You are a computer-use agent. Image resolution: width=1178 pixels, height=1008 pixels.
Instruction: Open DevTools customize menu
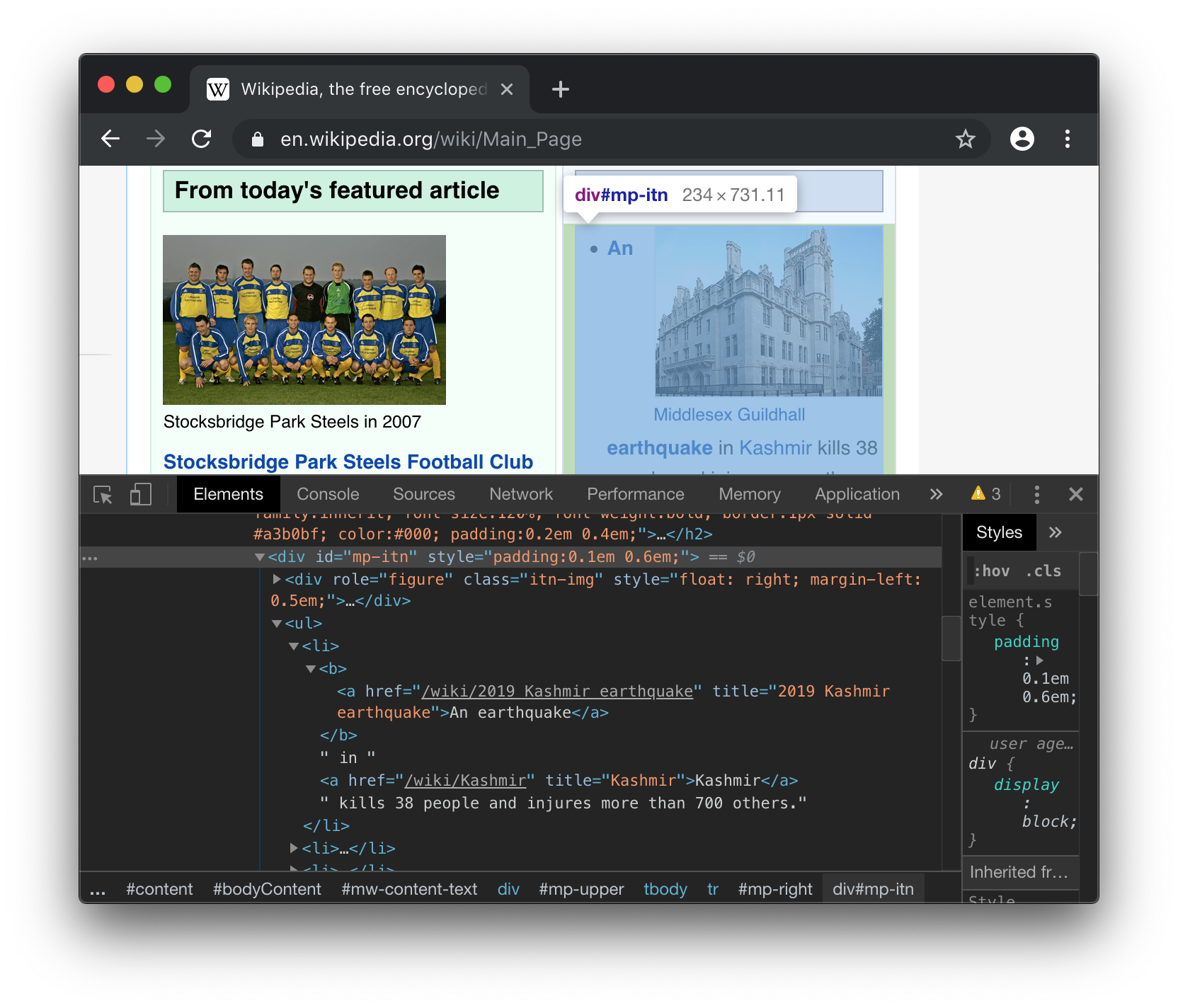[x=1037, y=494]
